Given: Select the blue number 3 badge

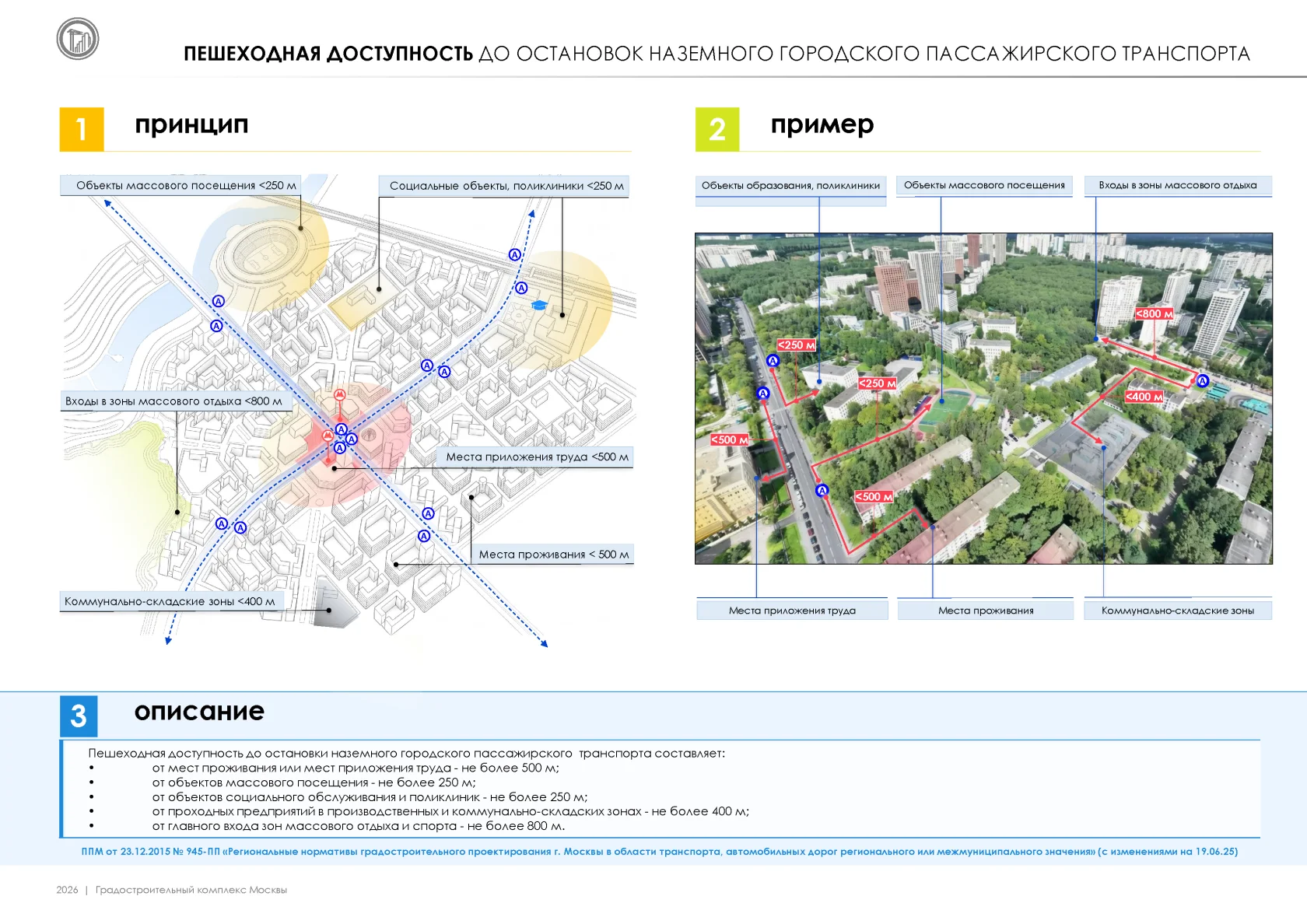Looking at the screenshot, I should [79, 716].
